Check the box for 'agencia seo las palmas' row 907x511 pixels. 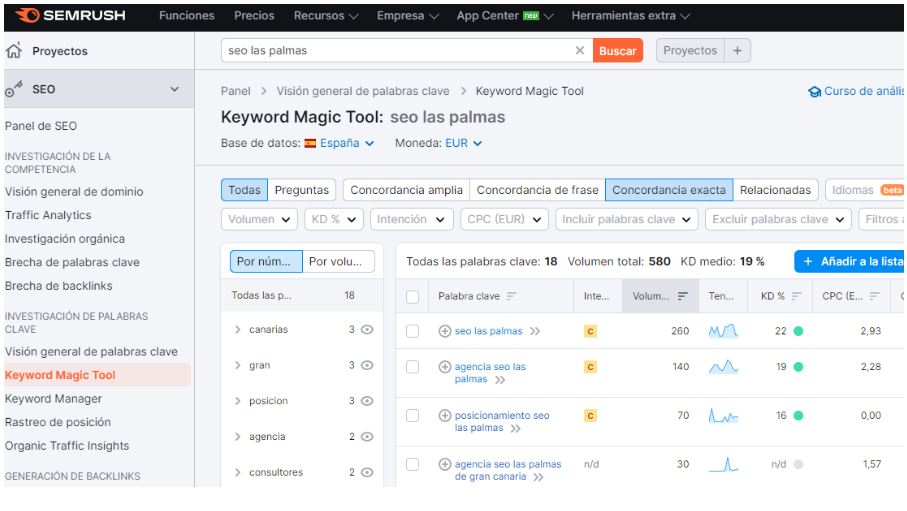412,366
